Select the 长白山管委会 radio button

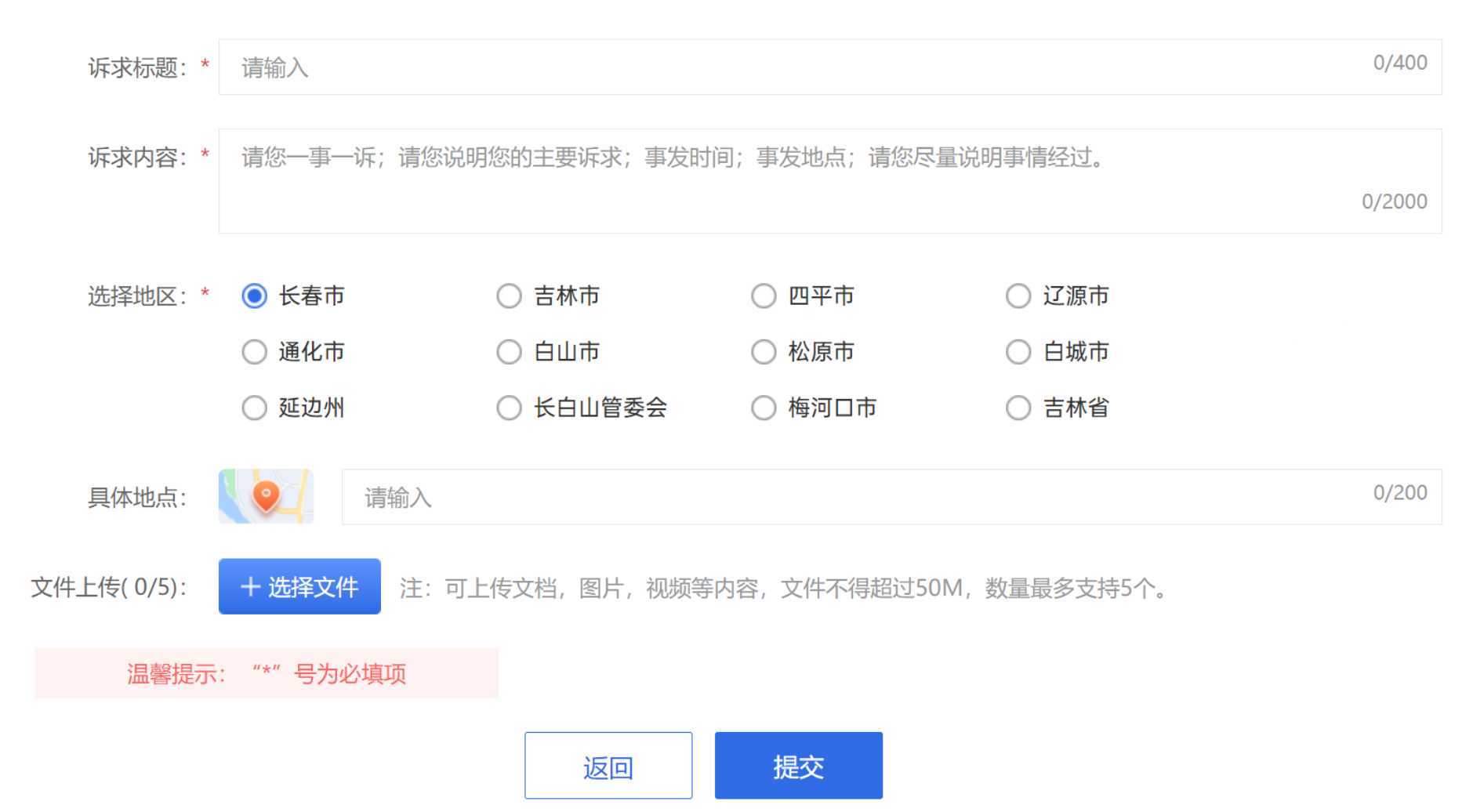click(510, 408)
